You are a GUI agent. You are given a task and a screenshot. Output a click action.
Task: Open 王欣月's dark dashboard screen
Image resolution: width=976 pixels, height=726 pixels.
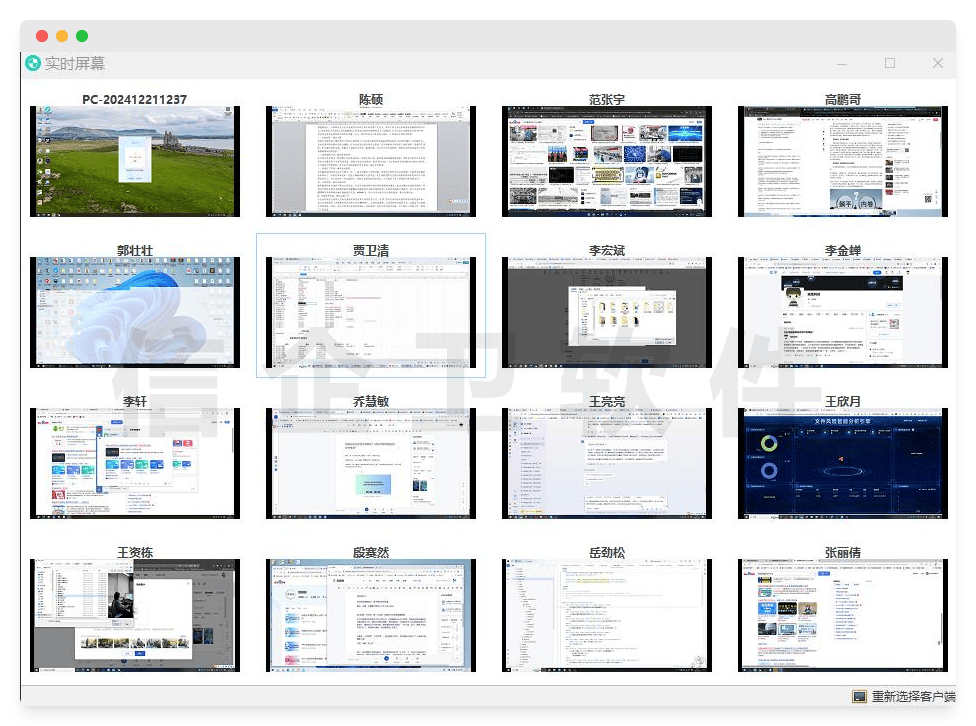842,463
